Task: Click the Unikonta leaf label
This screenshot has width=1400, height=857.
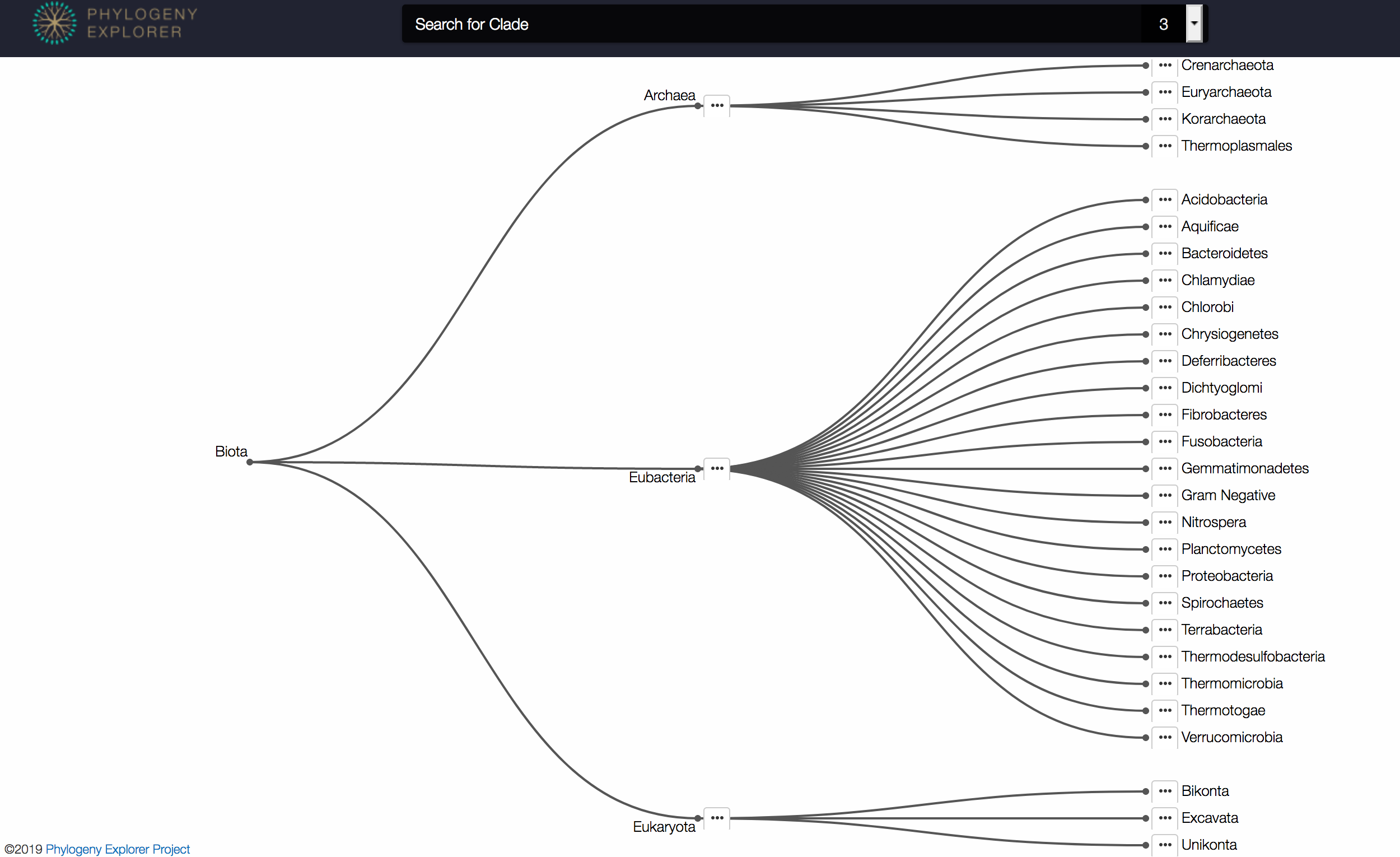Action: 1209,845
